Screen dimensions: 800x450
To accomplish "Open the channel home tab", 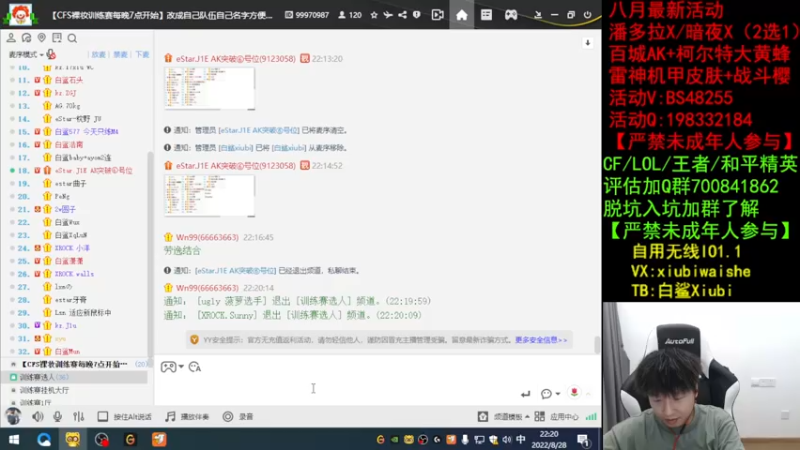I will coord(462,15).
